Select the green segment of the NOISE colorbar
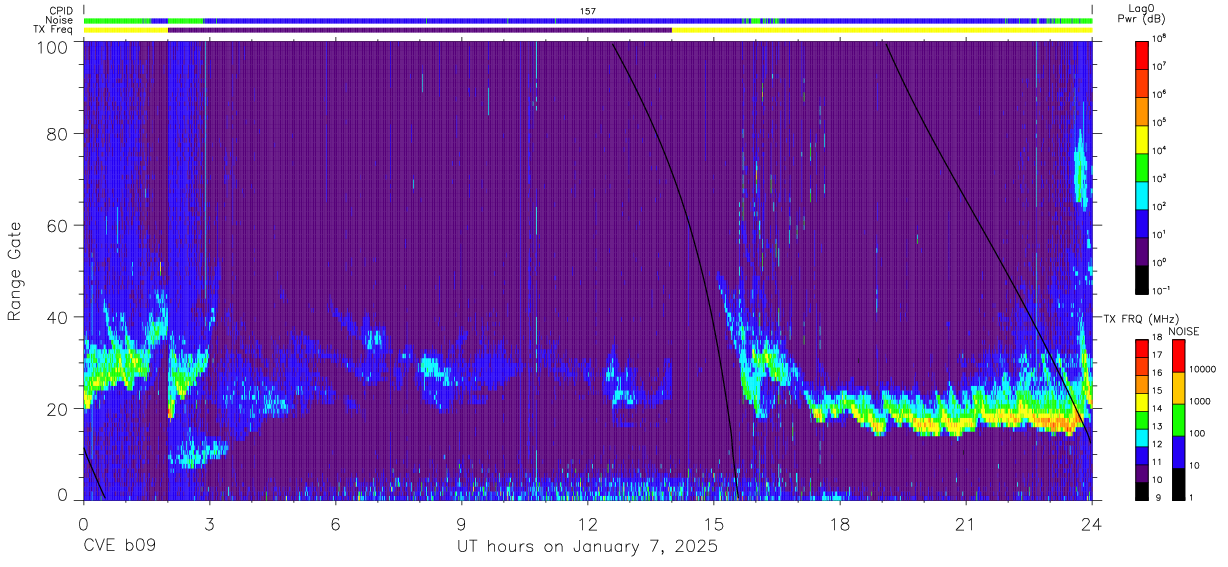The height and width of the screenshot is (567, 1228). (1179, 420)
